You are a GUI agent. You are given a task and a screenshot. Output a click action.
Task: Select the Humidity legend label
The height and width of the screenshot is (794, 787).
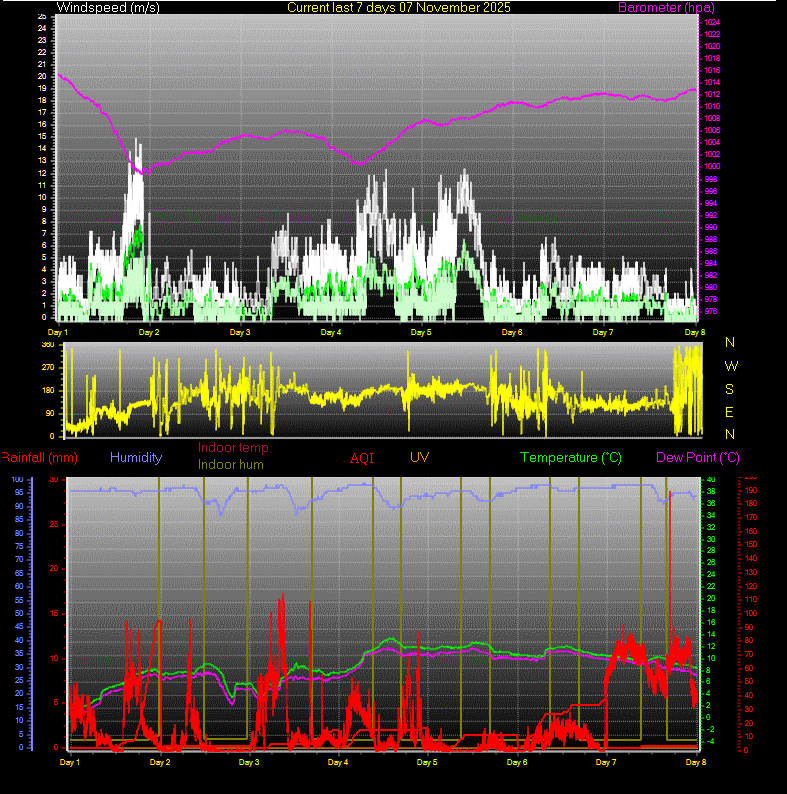tap(136, 457)
